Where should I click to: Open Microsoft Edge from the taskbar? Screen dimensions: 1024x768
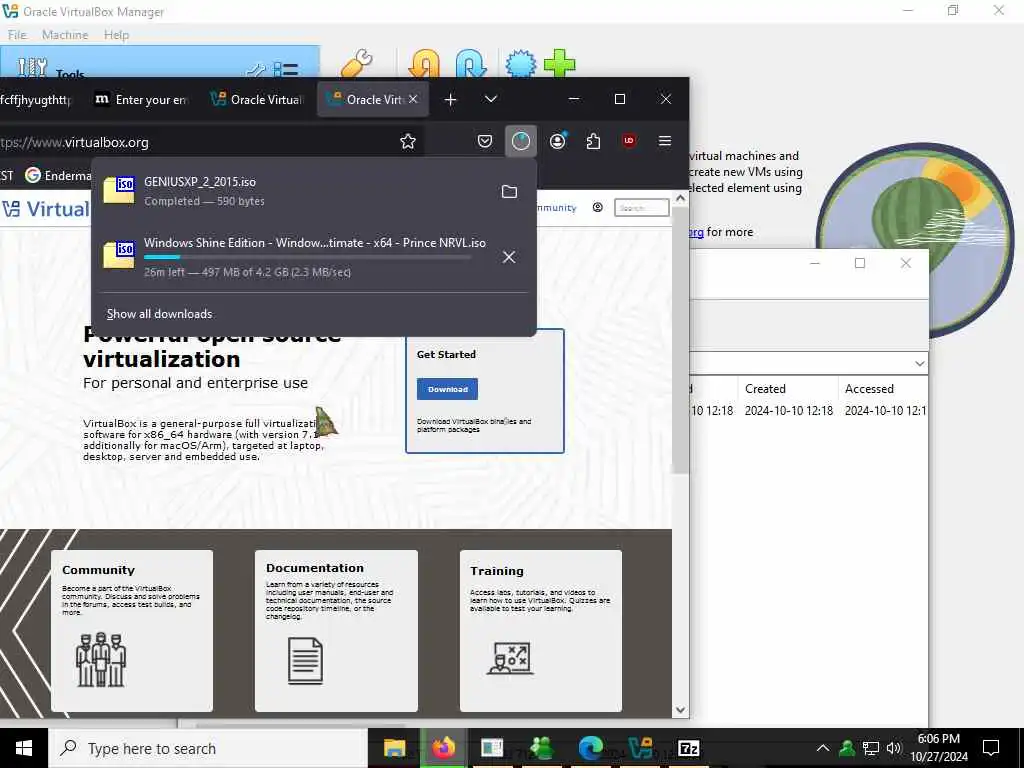[590, 748]
